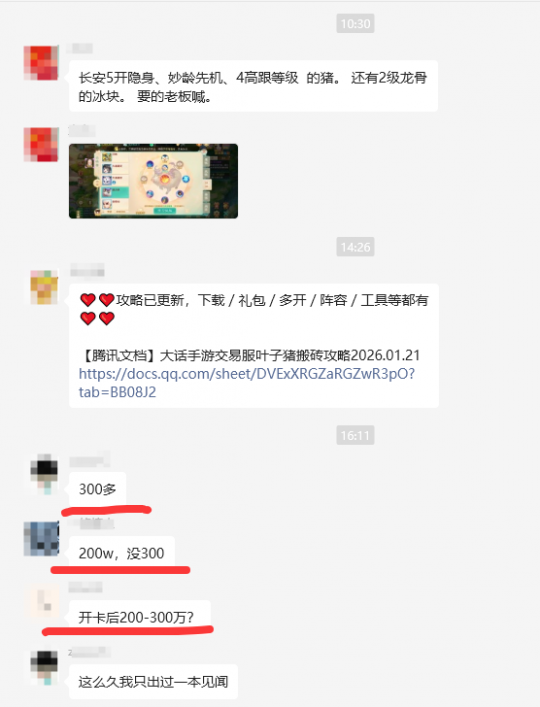Click the red avatar beside the 长安5开隐身 message
Image resolution: width=540 pixels, height=707 pixels.
(x=41, y=63)
